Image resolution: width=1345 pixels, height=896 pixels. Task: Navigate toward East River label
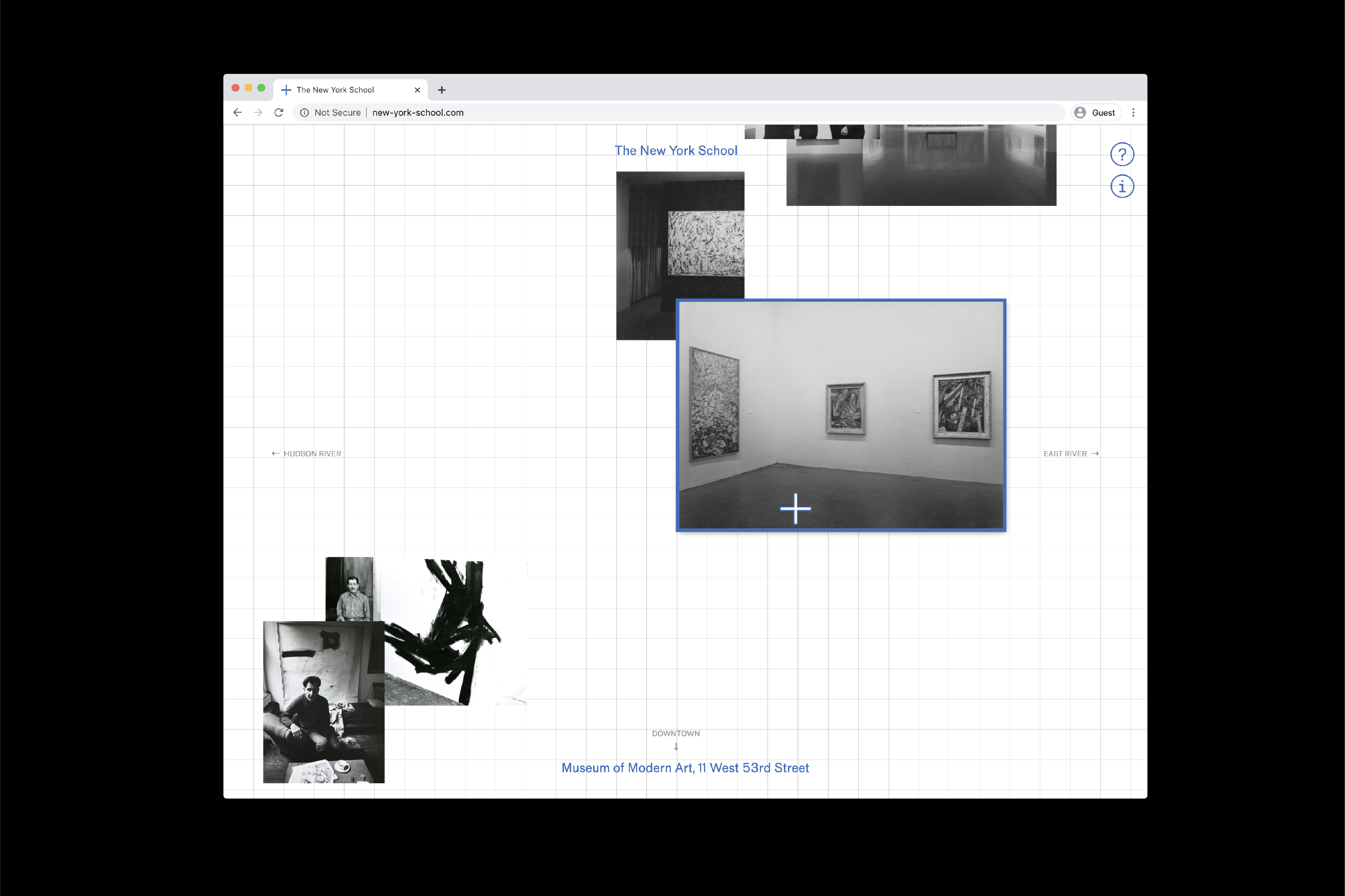[x=1070, y=454]
